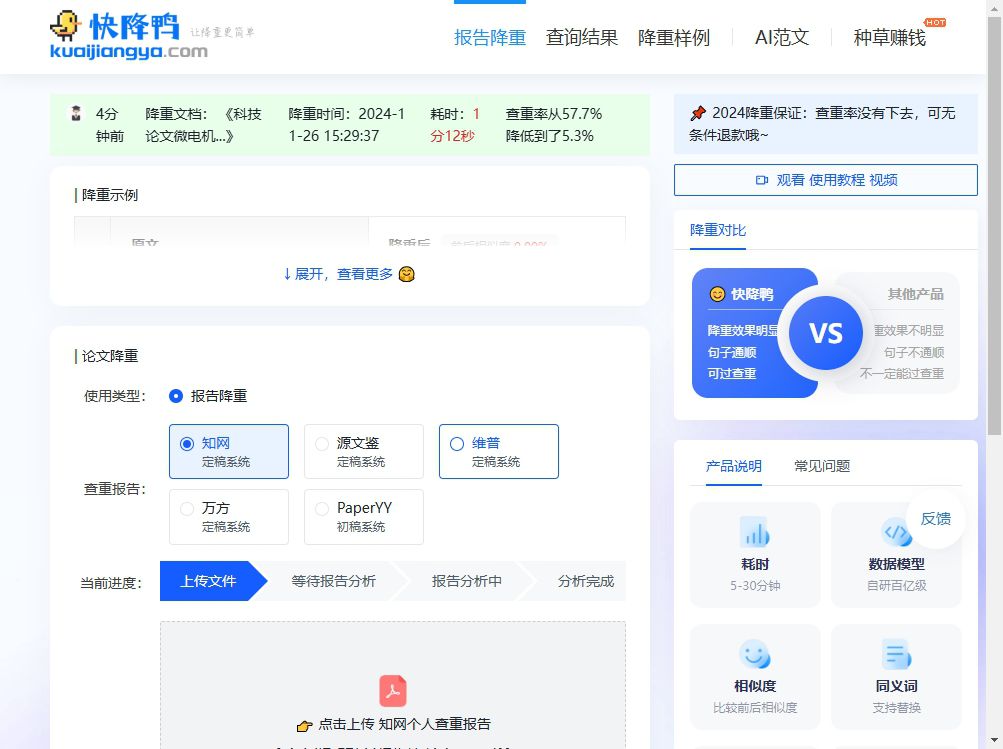The height and width of the screenshot is (749, 1003).
Task: Open the AI范文 navigation item
Action: [782, 38]
